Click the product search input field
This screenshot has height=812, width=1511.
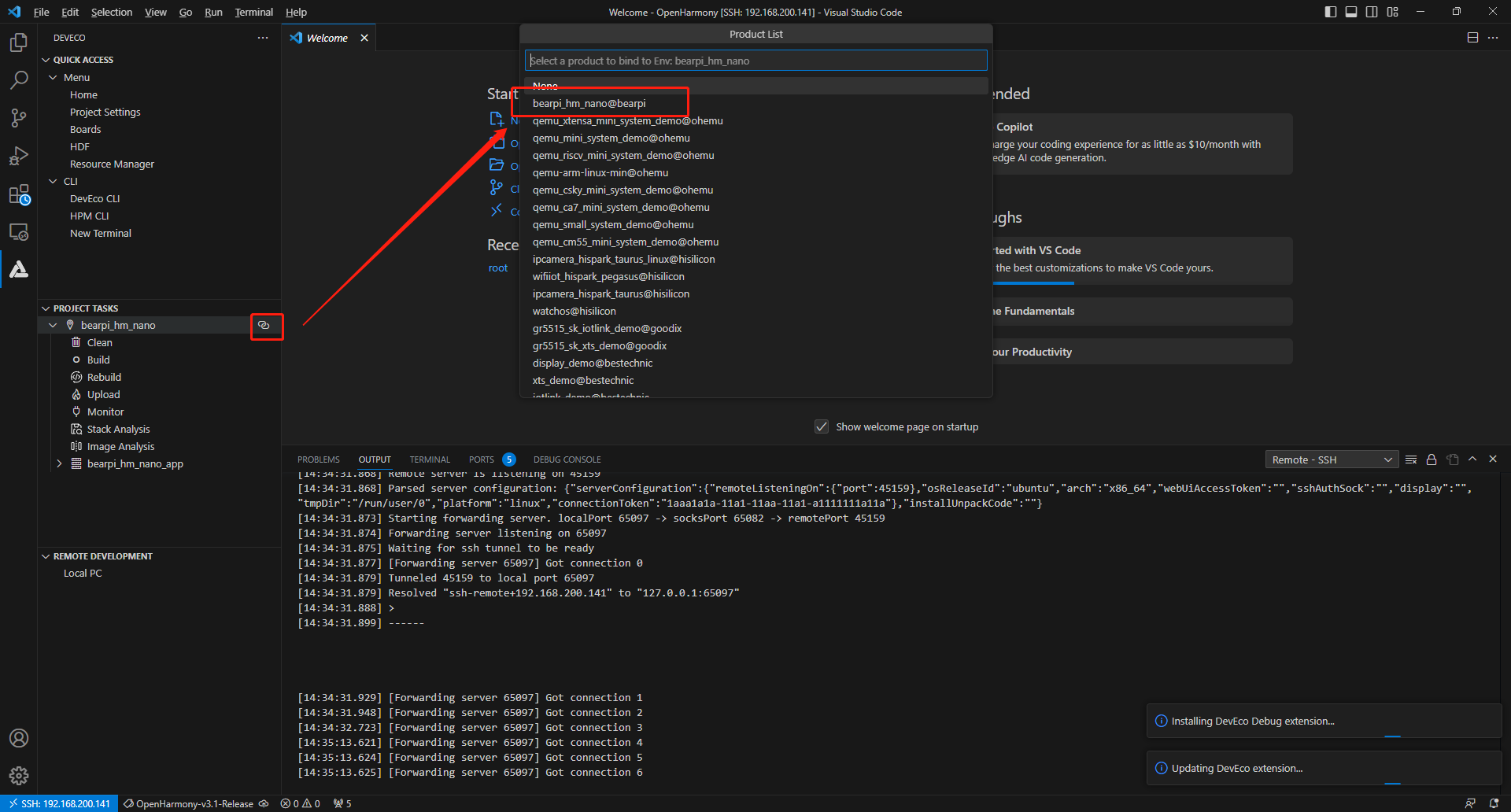click(755, 61)
